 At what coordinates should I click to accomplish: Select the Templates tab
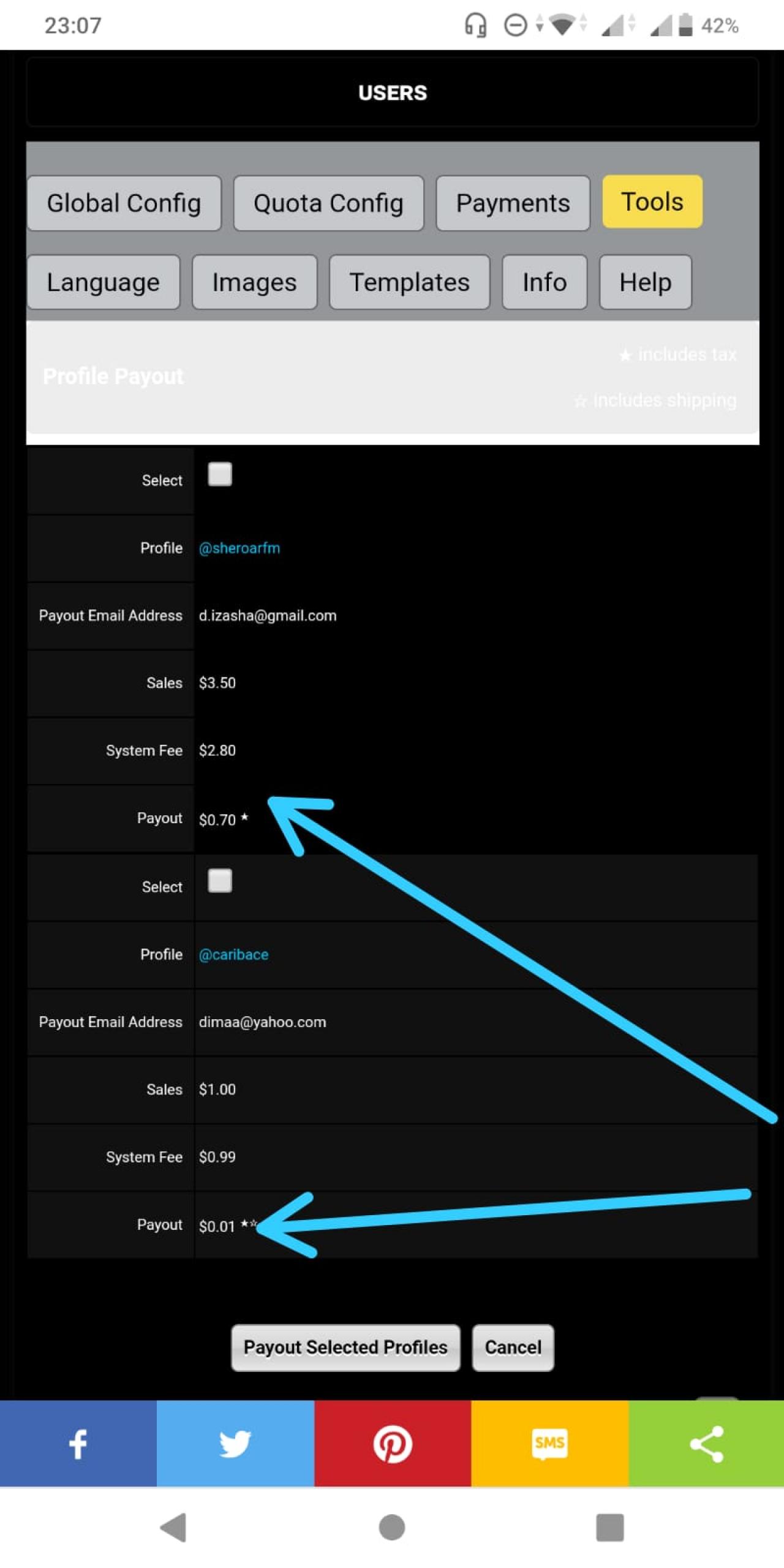click(409, 282)
